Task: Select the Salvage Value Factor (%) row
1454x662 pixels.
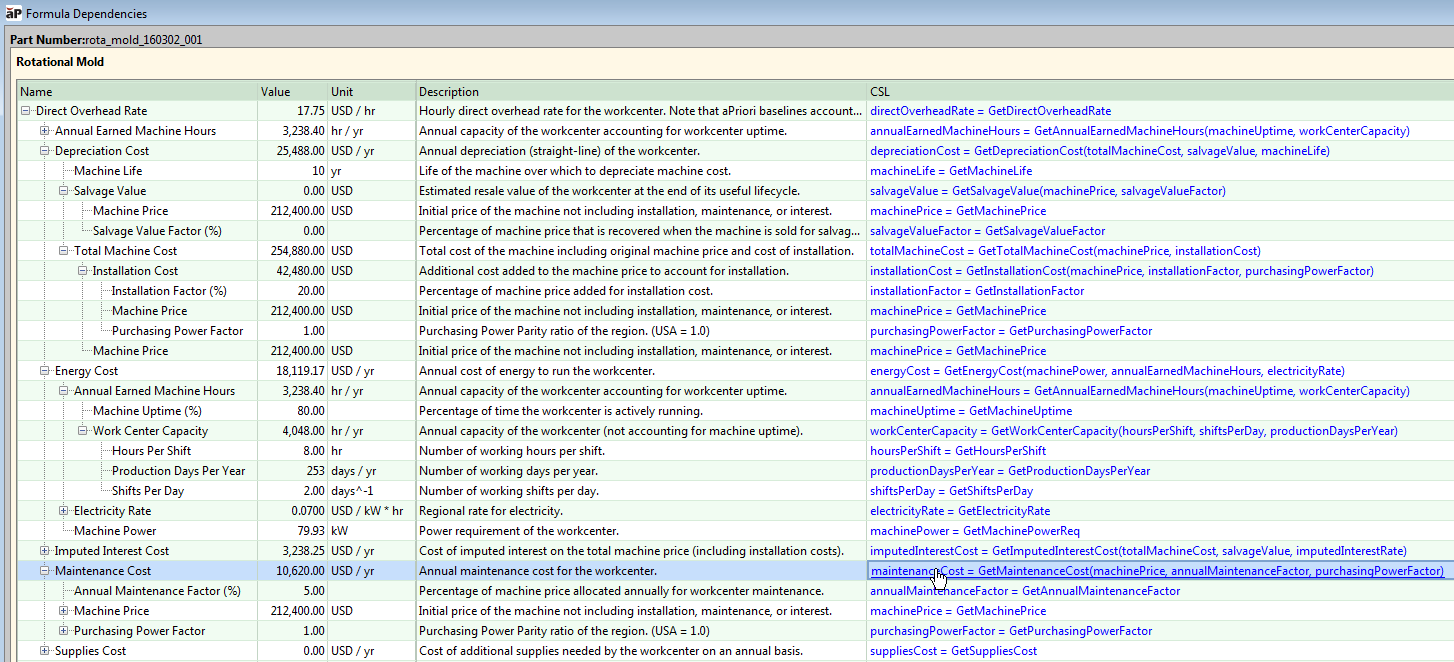Action: (x=157, y=231)
